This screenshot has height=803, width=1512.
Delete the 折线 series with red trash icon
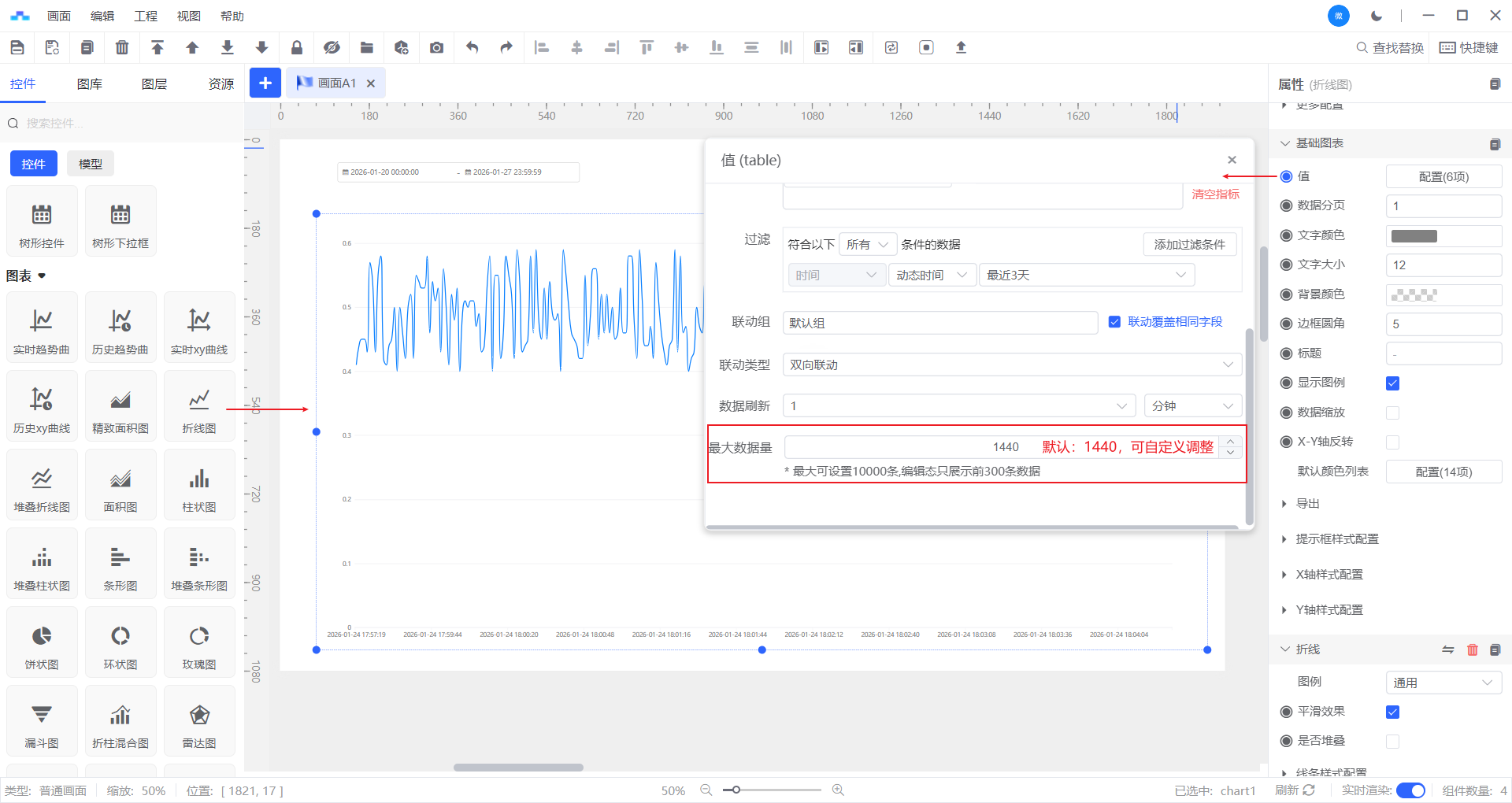click(1472, 649)
